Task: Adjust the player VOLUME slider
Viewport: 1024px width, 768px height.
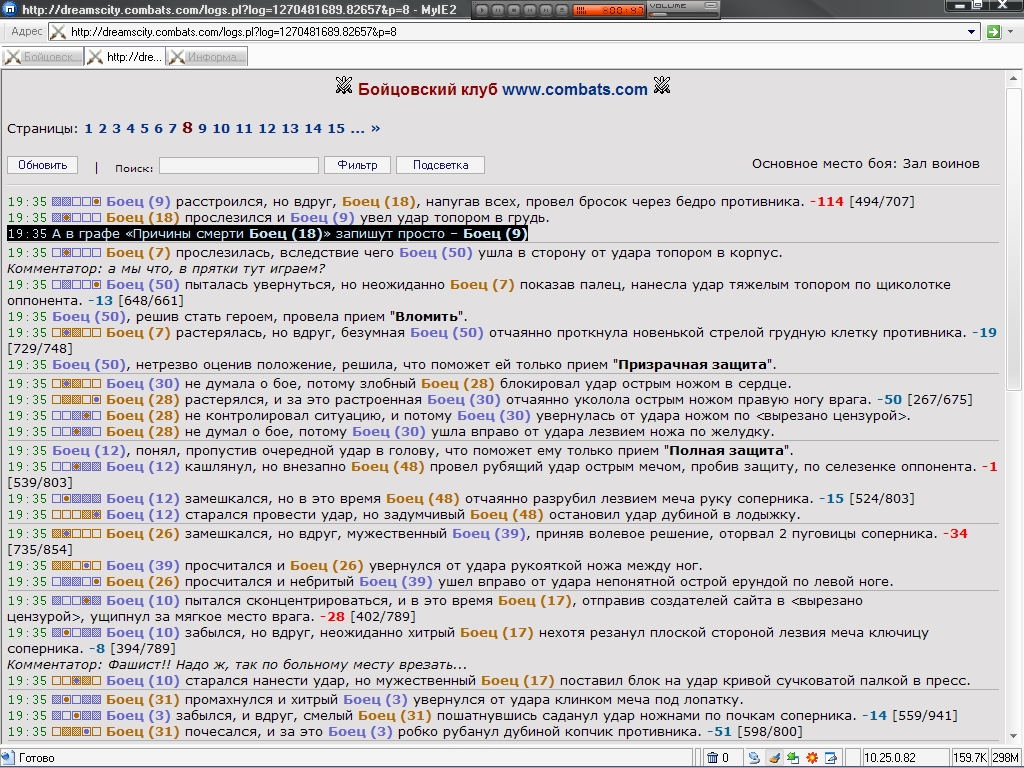Action: 683,14
